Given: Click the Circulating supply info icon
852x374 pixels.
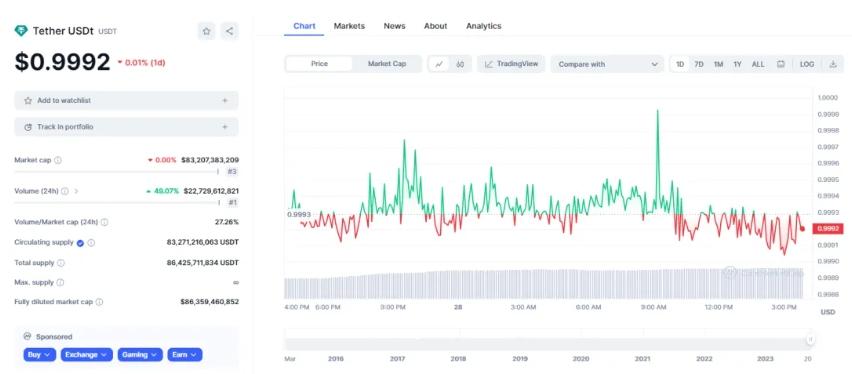Looking at the screenshot, I should tap(91, 242).
